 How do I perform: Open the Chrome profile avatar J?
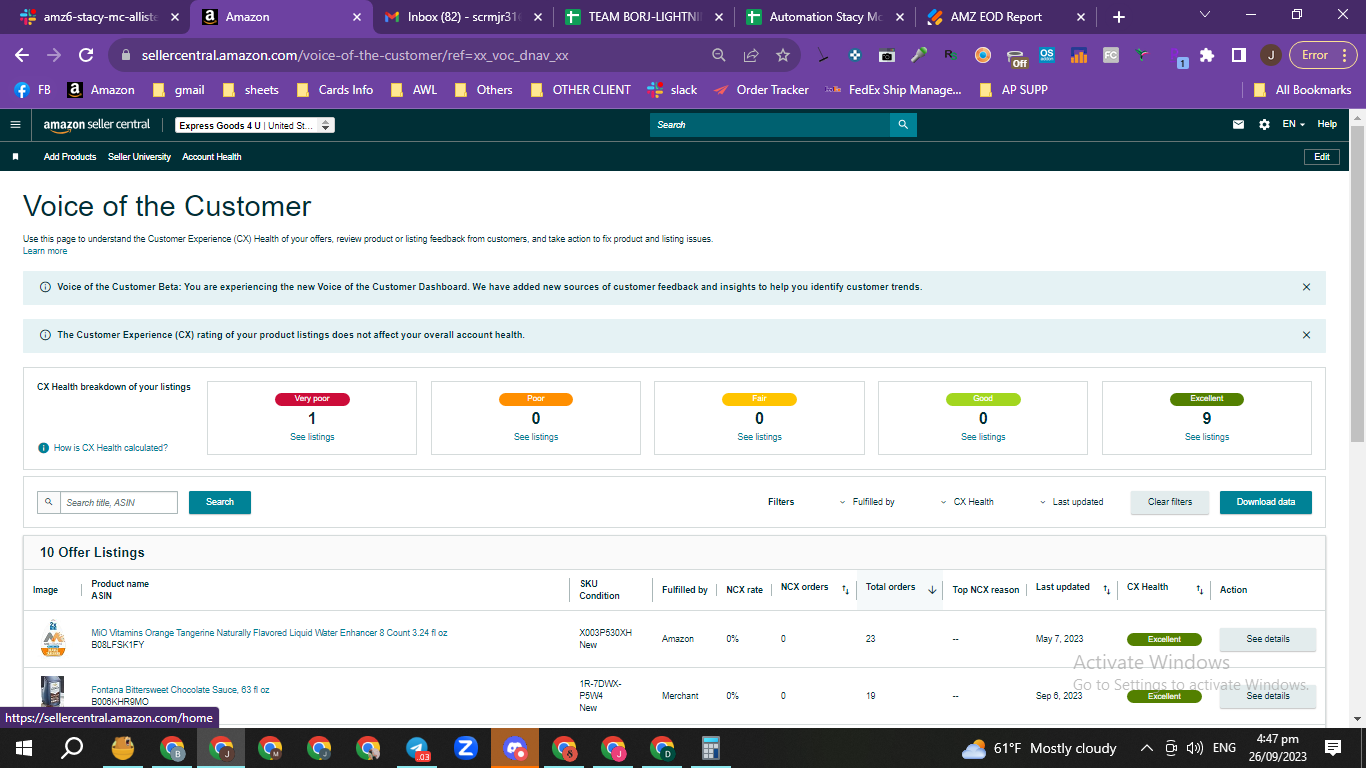1270,55
